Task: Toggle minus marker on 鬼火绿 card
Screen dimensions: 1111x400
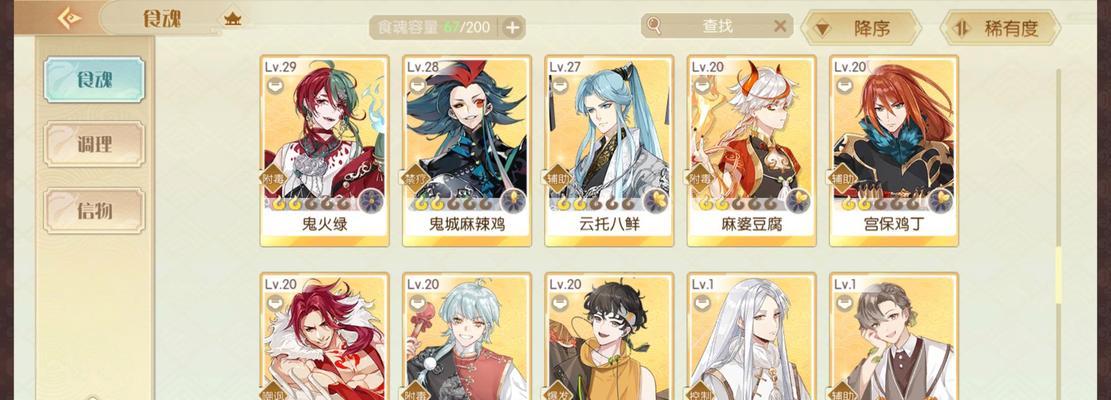Action: (274, 86)
